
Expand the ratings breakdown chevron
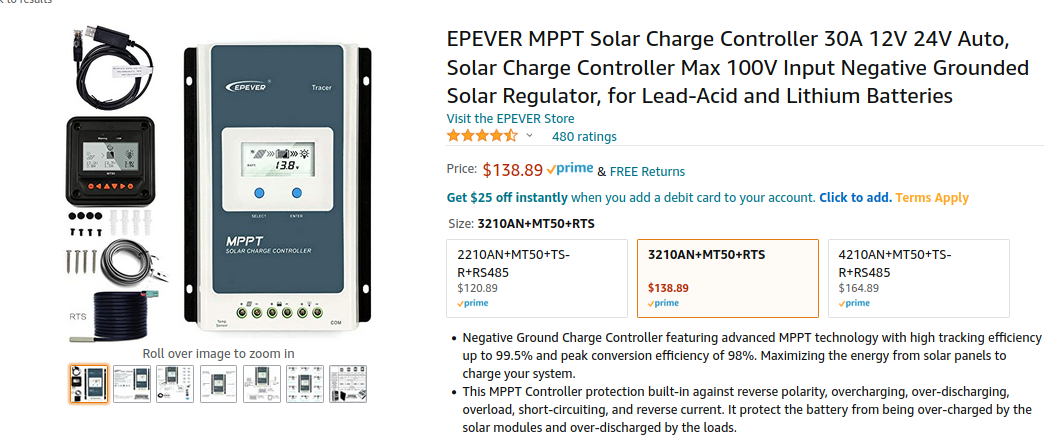(x=530, y=136)
